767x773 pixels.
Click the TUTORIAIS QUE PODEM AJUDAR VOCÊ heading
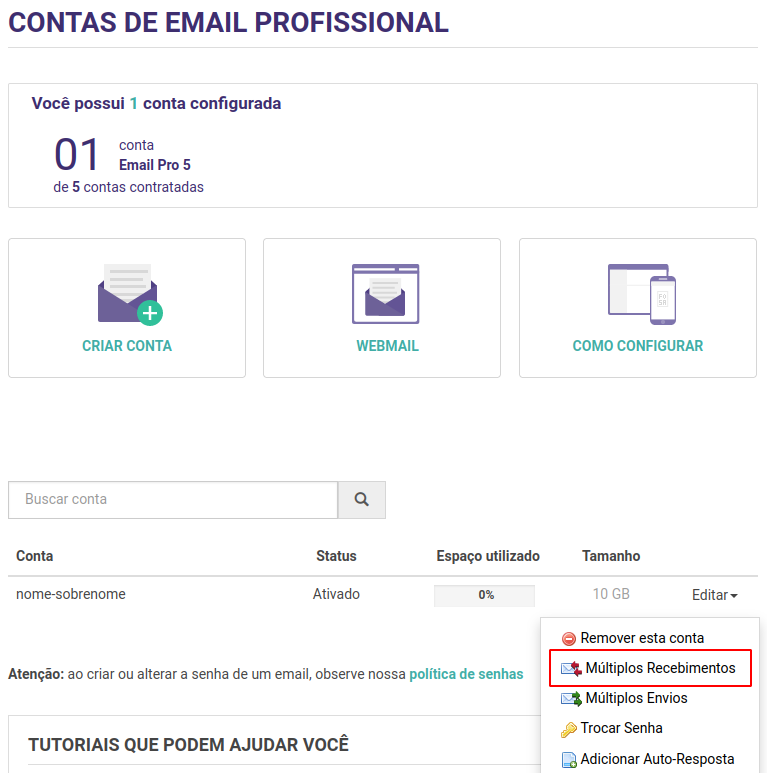[188, 745]
